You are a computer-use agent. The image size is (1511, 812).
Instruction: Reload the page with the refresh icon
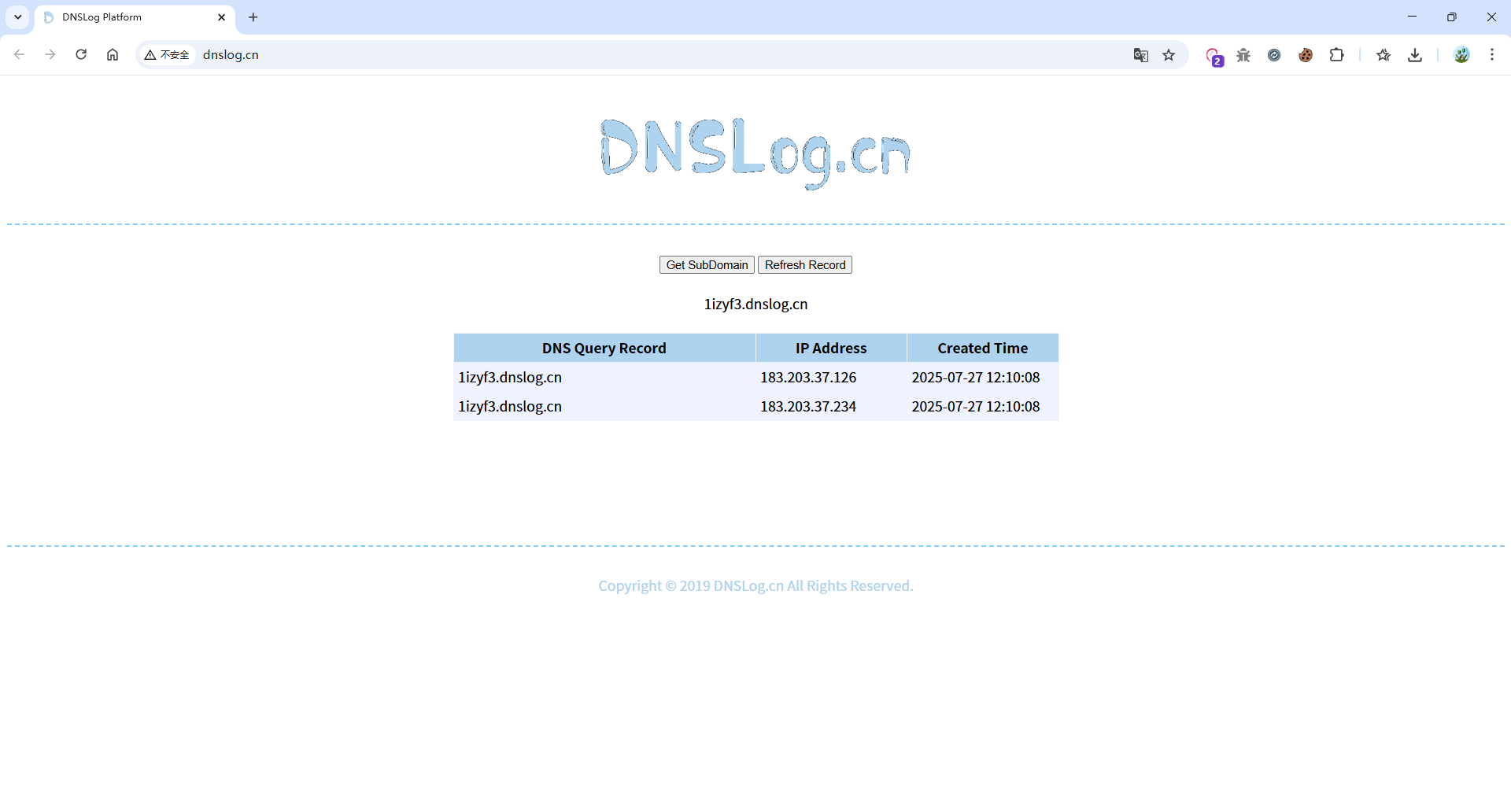pos(81,54)
